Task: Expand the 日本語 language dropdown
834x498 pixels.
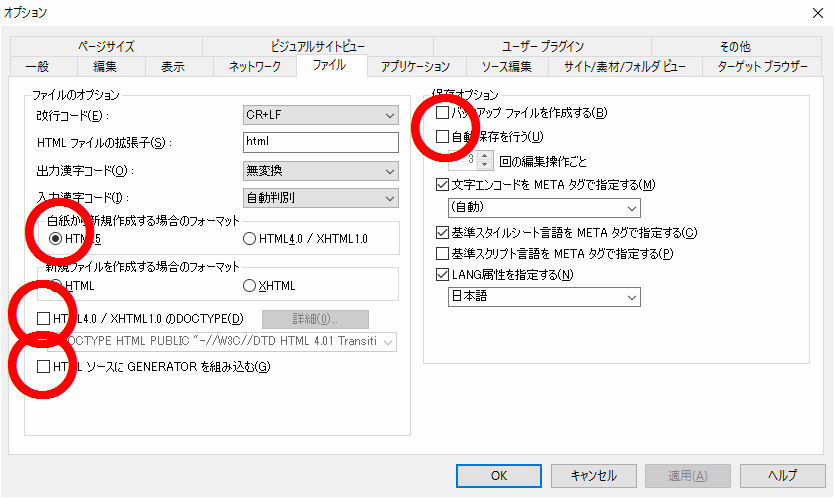Action: [543, 297]
